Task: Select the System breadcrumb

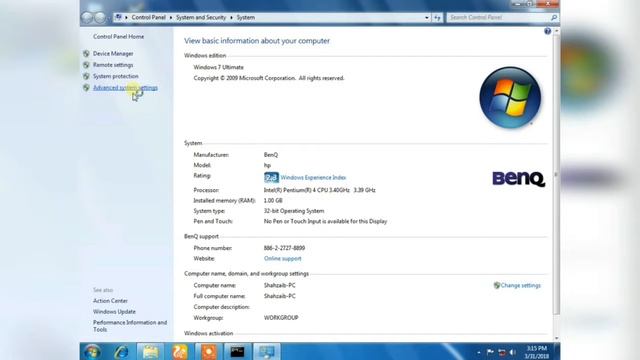Action: click(246, 18)
